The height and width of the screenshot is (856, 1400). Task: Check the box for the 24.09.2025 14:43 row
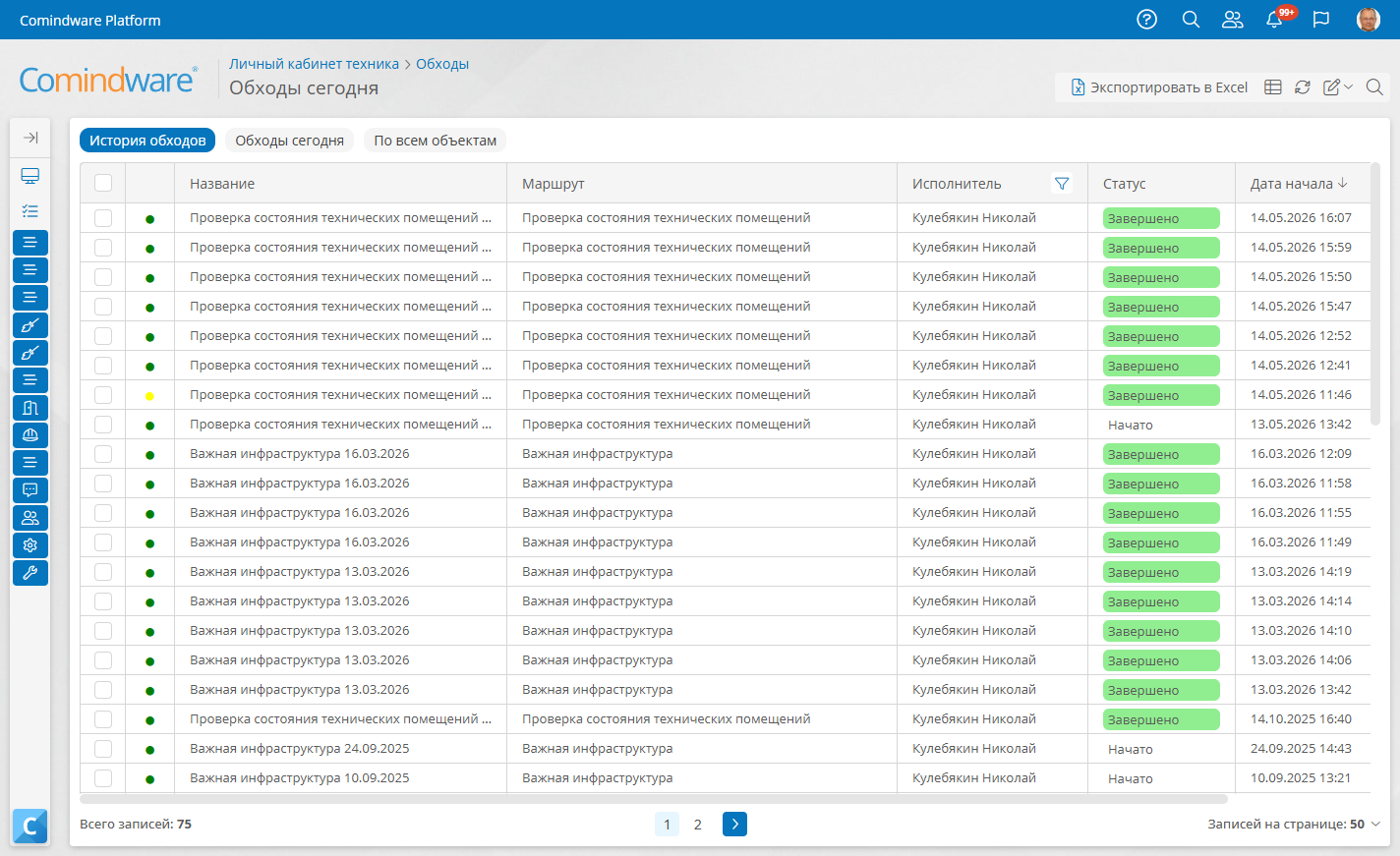103,749
